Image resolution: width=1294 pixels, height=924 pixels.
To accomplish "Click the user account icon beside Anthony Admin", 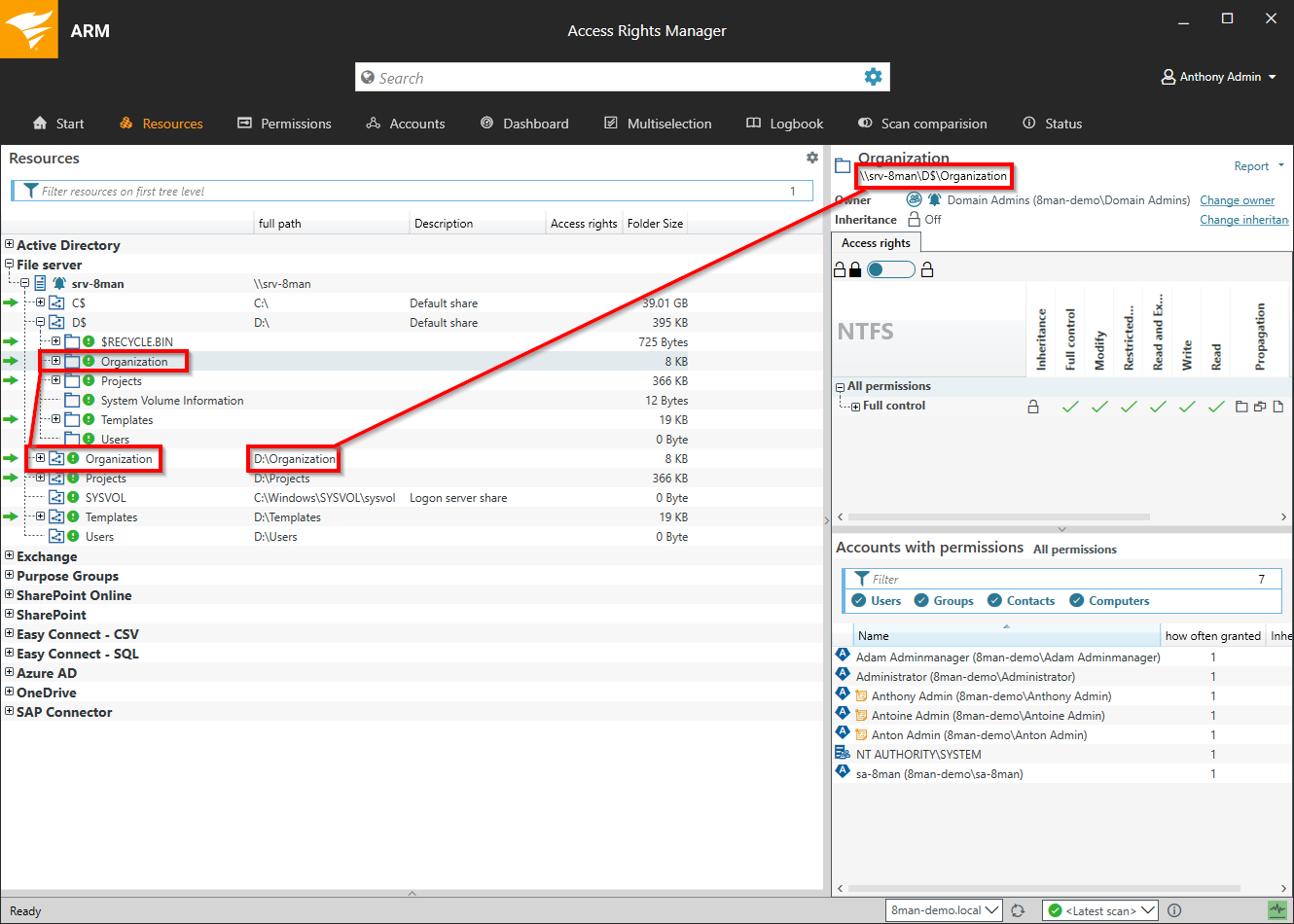I will coord(1168,77).
